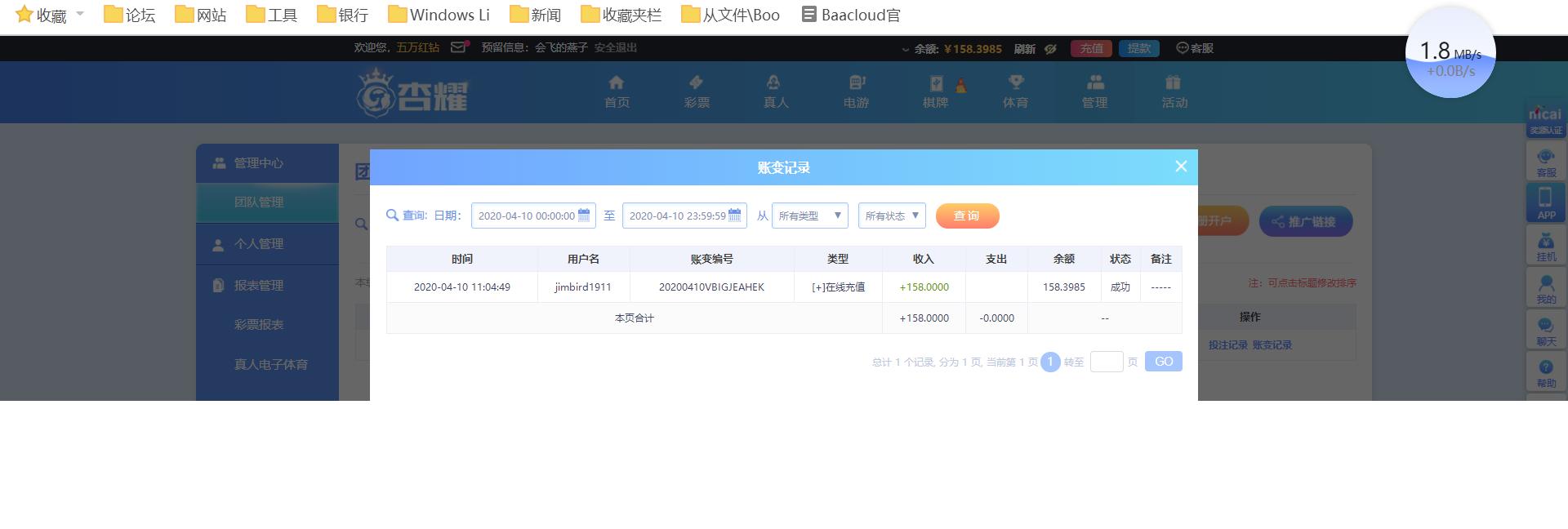1568x529 pixels.
Task: Open the 投注记录 link in the 操作 column
Action: pyautogui.click(x=1227, y=345)
